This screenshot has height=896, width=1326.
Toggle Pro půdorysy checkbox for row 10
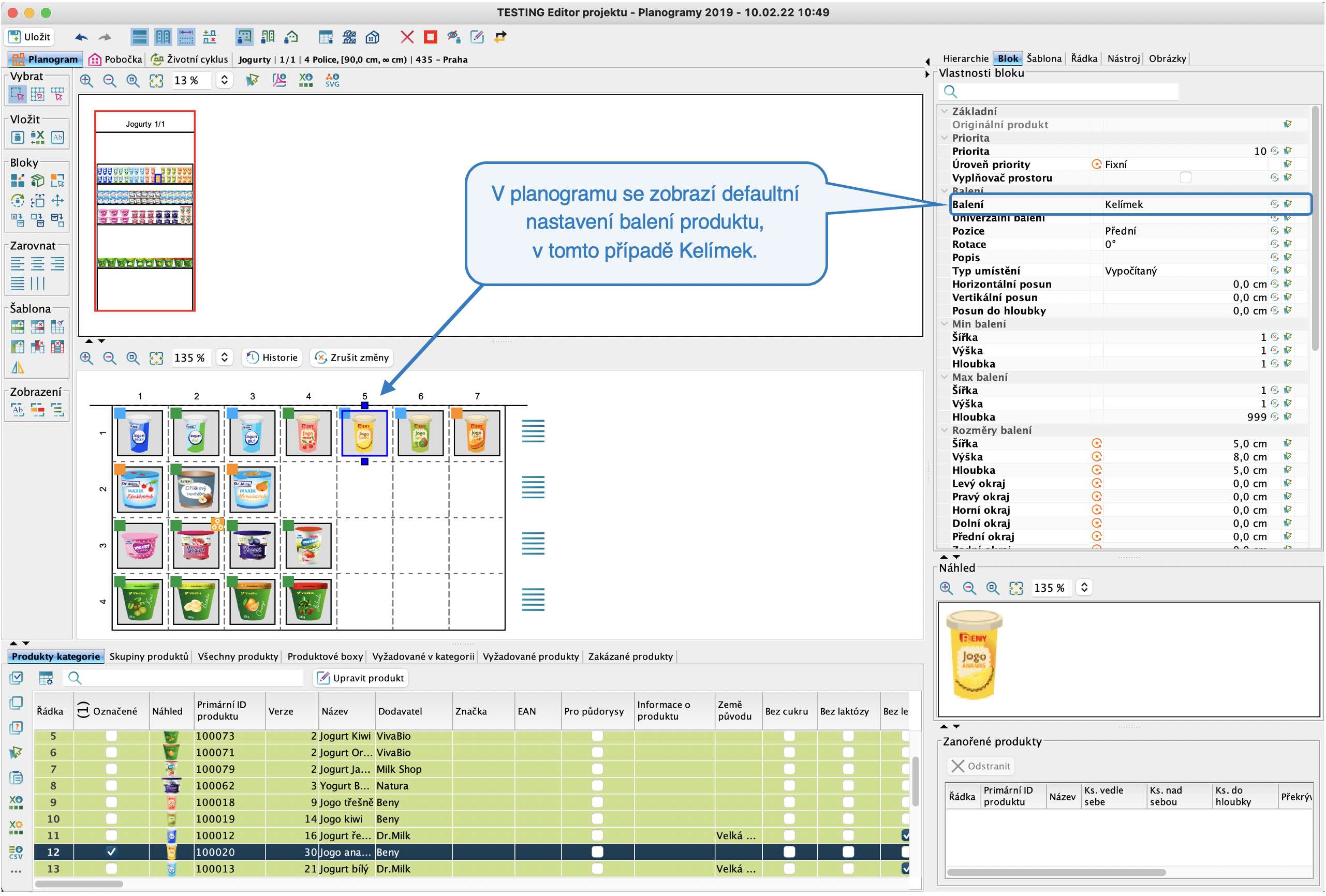597,818
